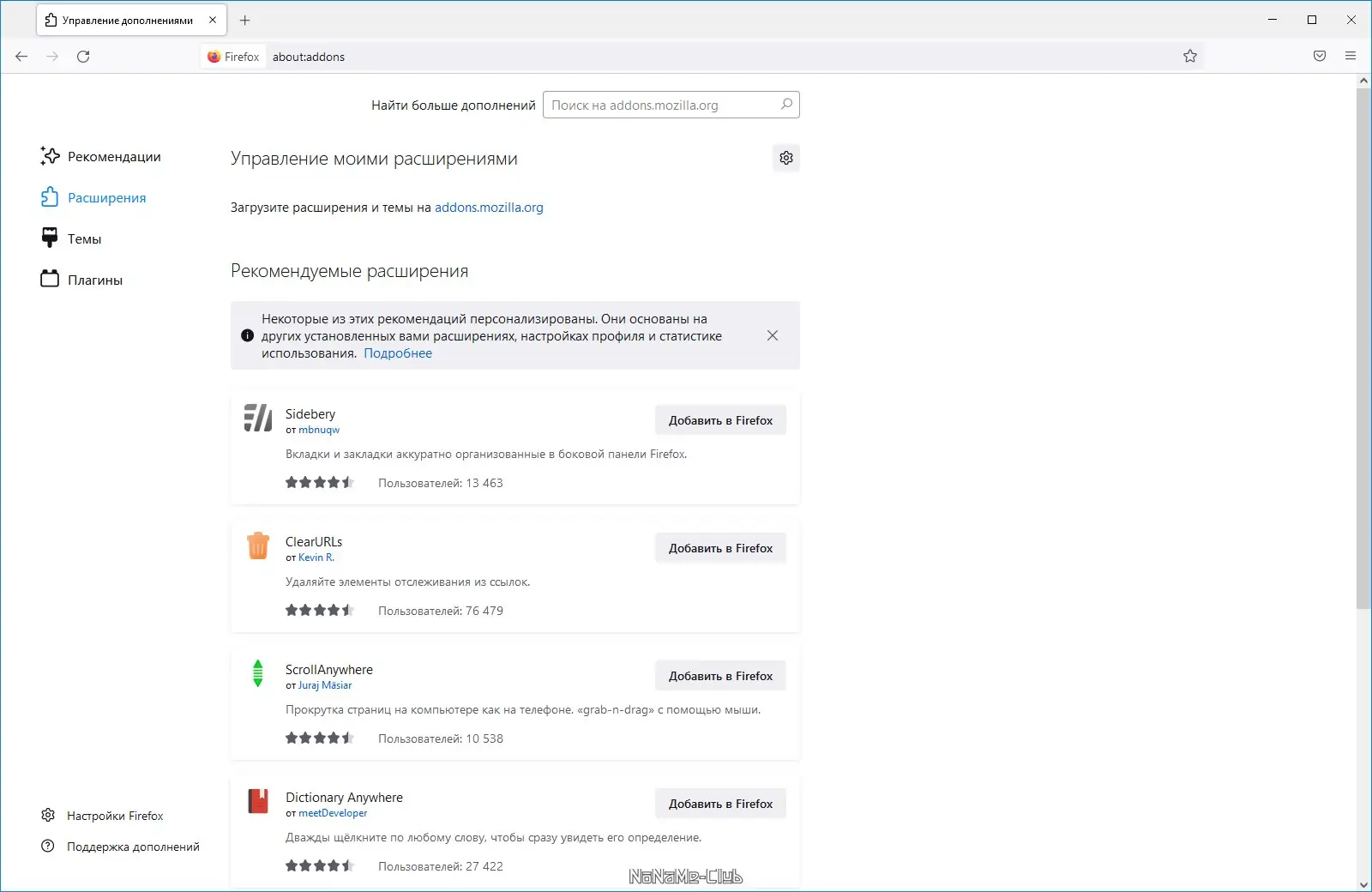Open the Рекомендации category
Screen dimensions: 1372x892
101,156
